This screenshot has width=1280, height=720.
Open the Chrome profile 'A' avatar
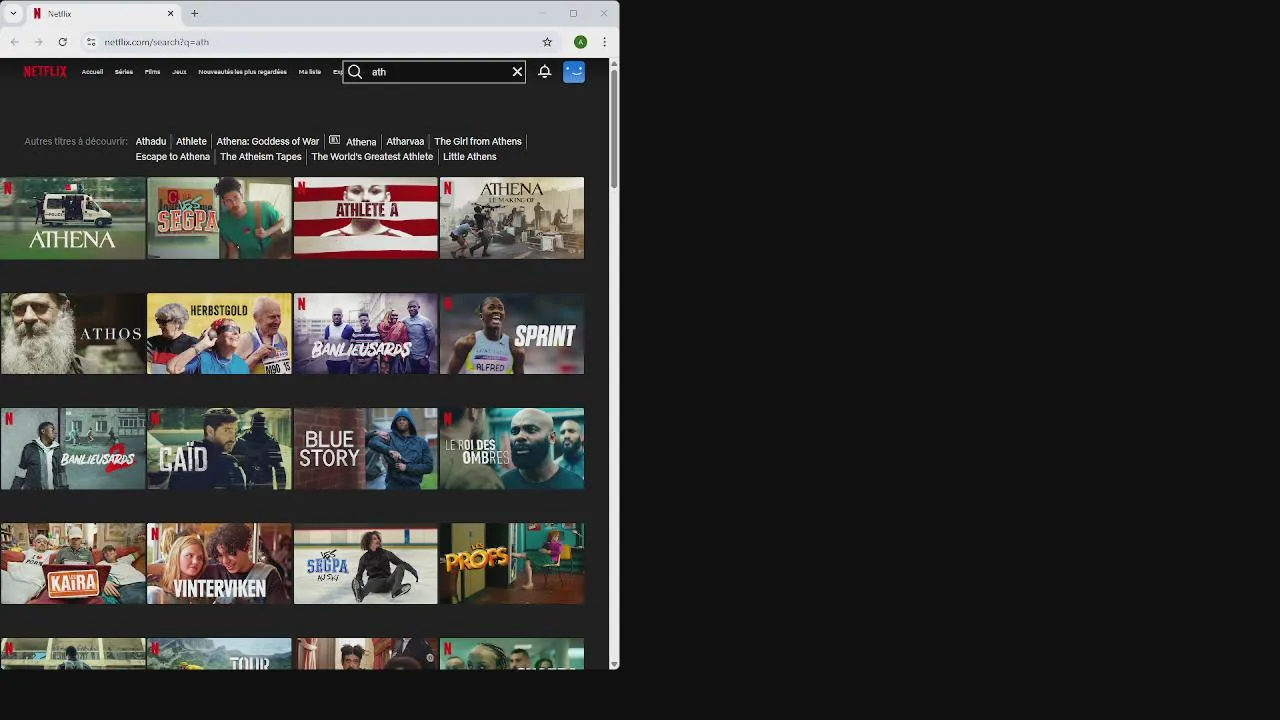pos(580,42)
